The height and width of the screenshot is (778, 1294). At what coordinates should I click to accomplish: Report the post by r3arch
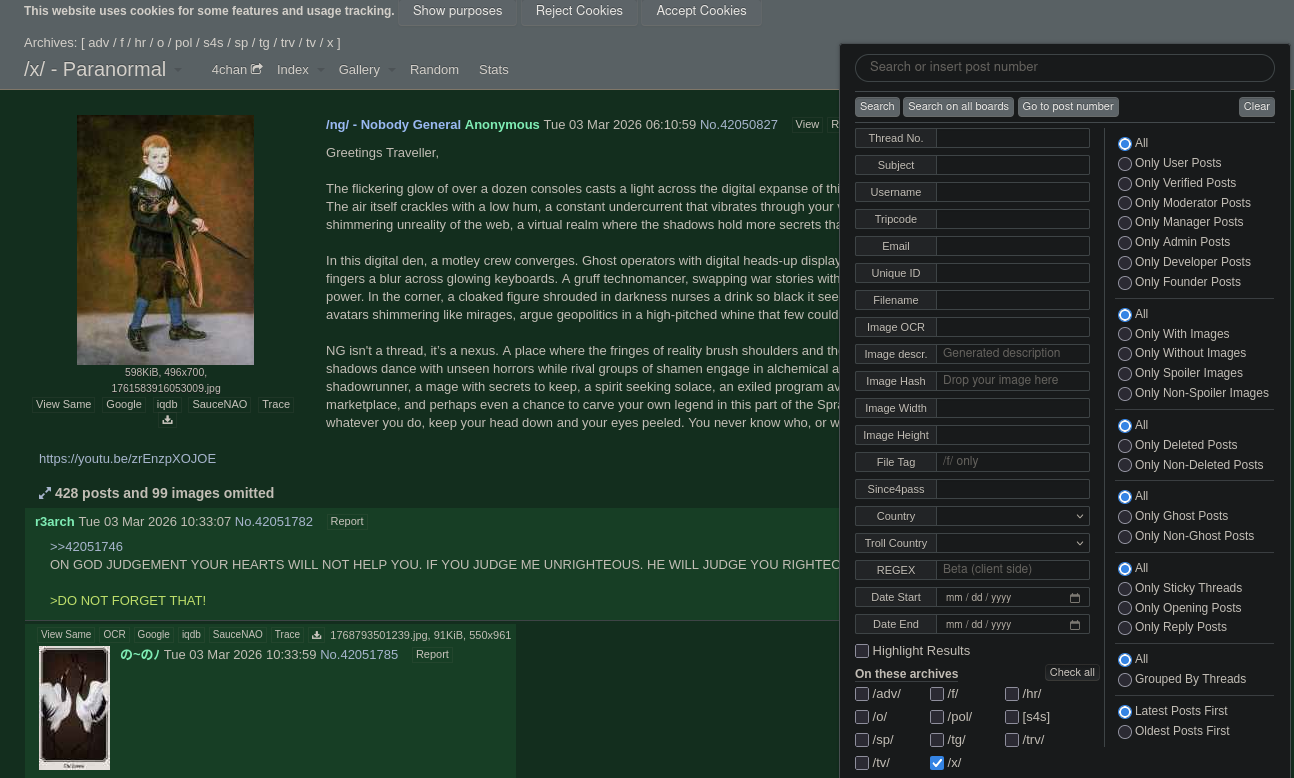click(x=347, y=522)
